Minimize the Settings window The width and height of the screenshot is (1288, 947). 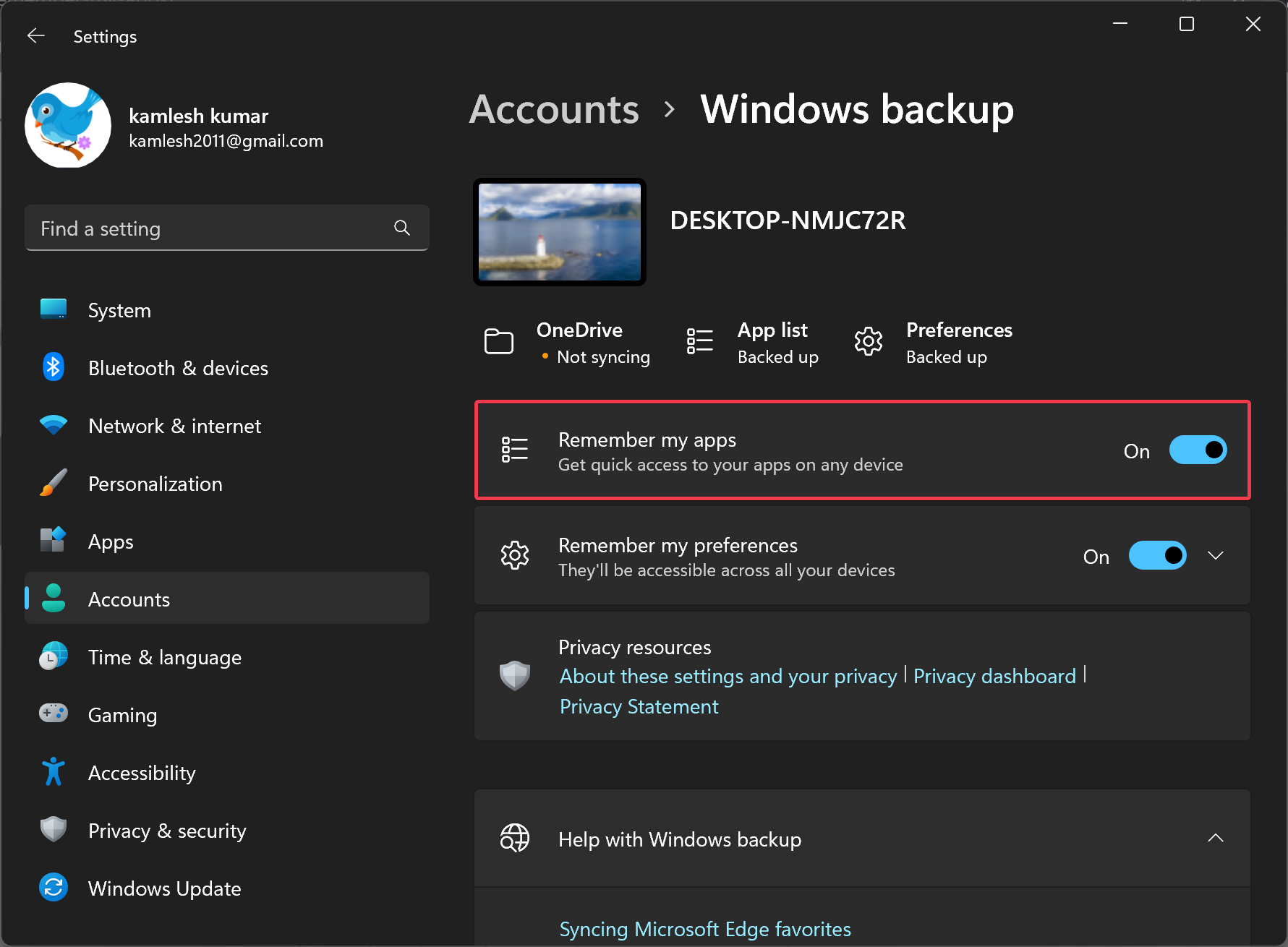(x=1120, y=24)
